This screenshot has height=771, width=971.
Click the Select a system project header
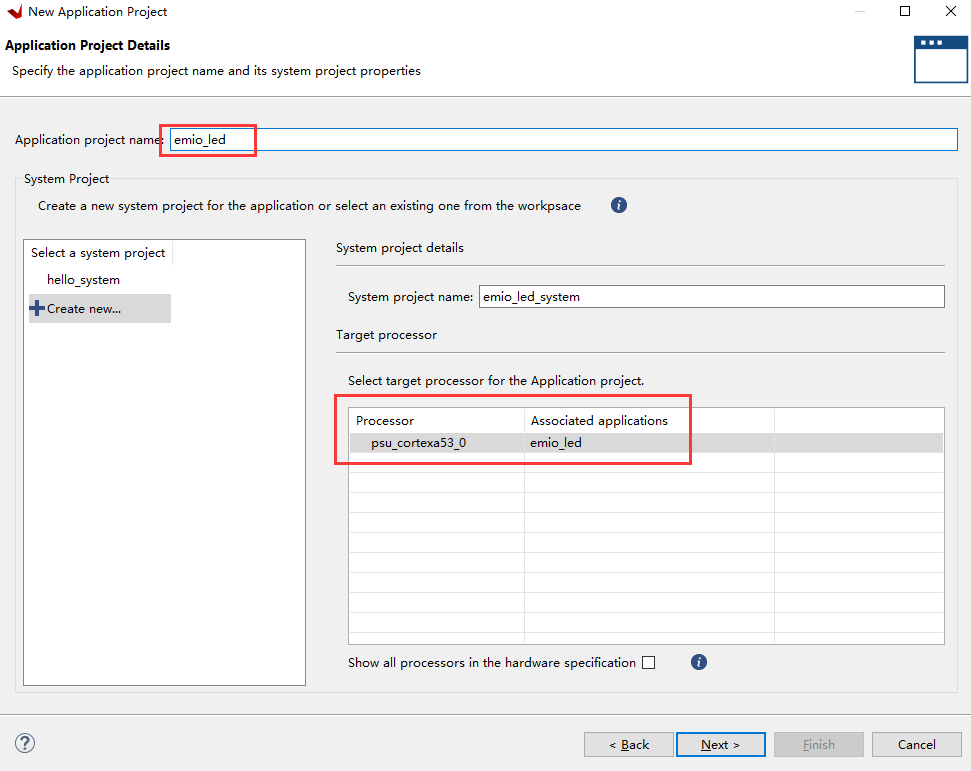click(98, 253)
